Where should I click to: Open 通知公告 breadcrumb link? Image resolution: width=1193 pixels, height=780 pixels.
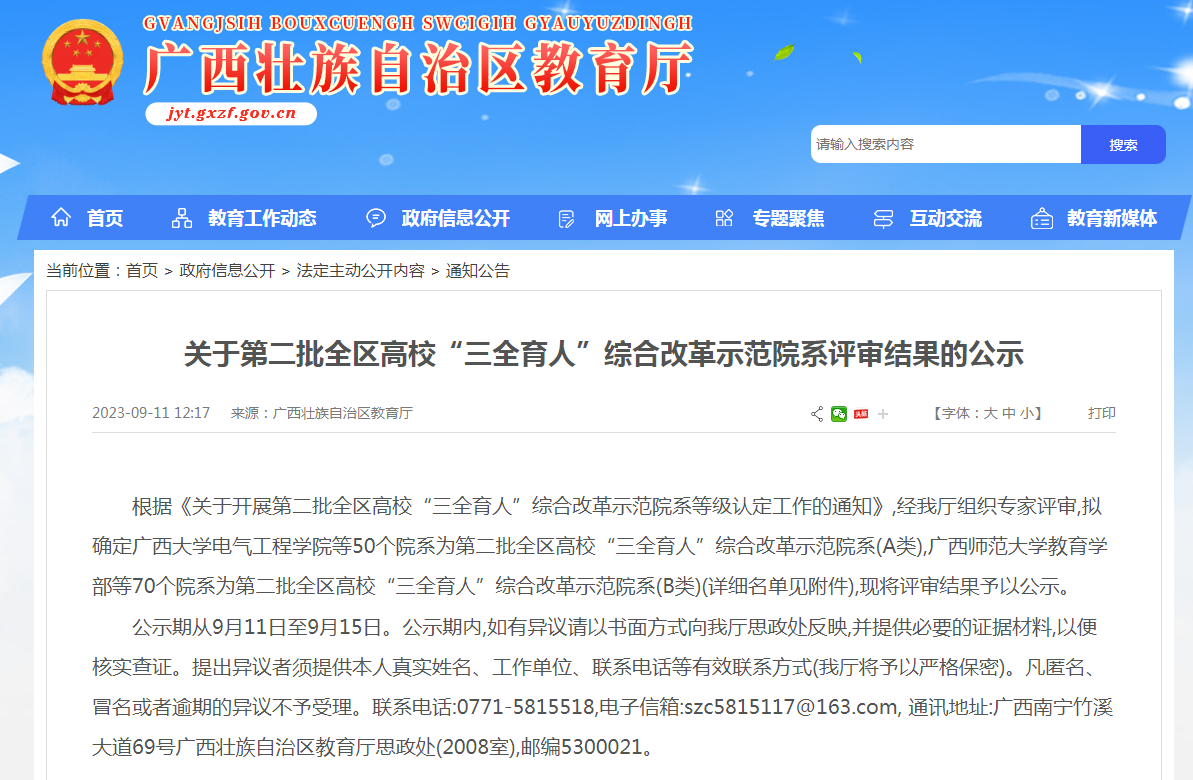point(477,271)
